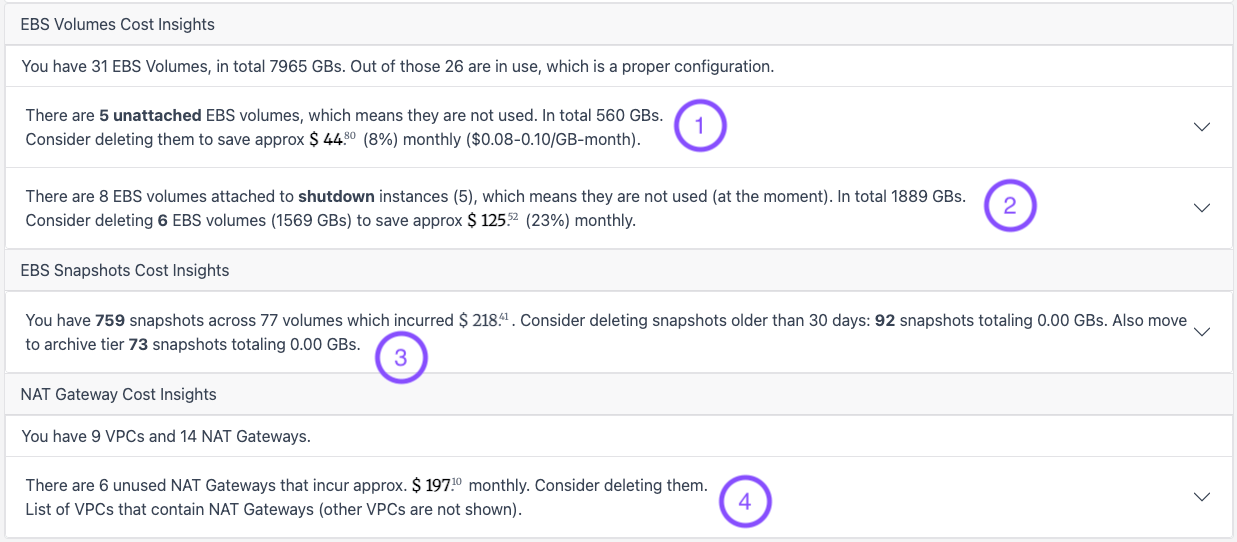The height and width of the screenshot is (542, 1237).
Task: Click the bold 'shutdown' instances text
Action: [x=336, y=196]
